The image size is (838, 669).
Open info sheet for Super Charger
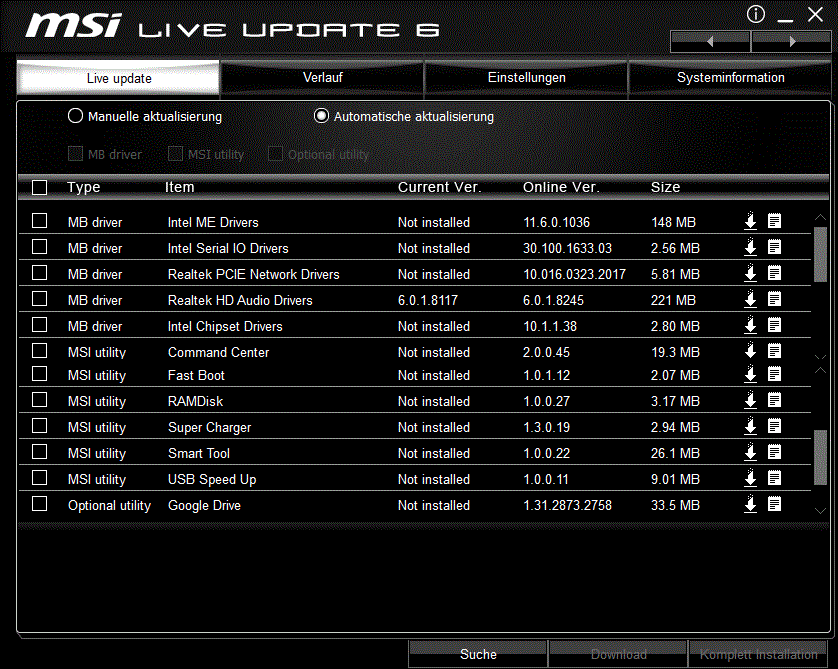point(774,426)
